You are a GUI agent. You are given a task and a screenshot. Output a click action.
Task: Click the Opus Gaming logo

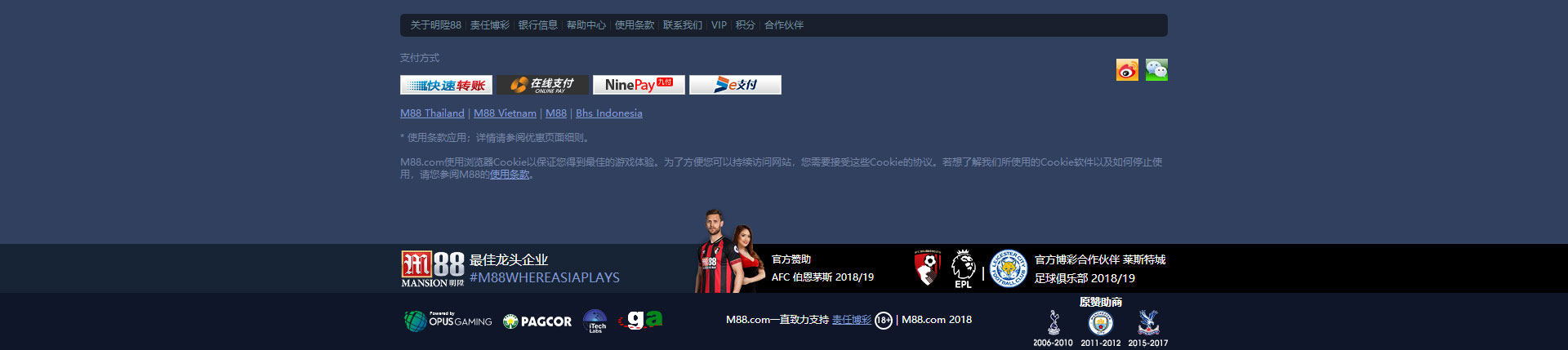[x=448, y=321]
